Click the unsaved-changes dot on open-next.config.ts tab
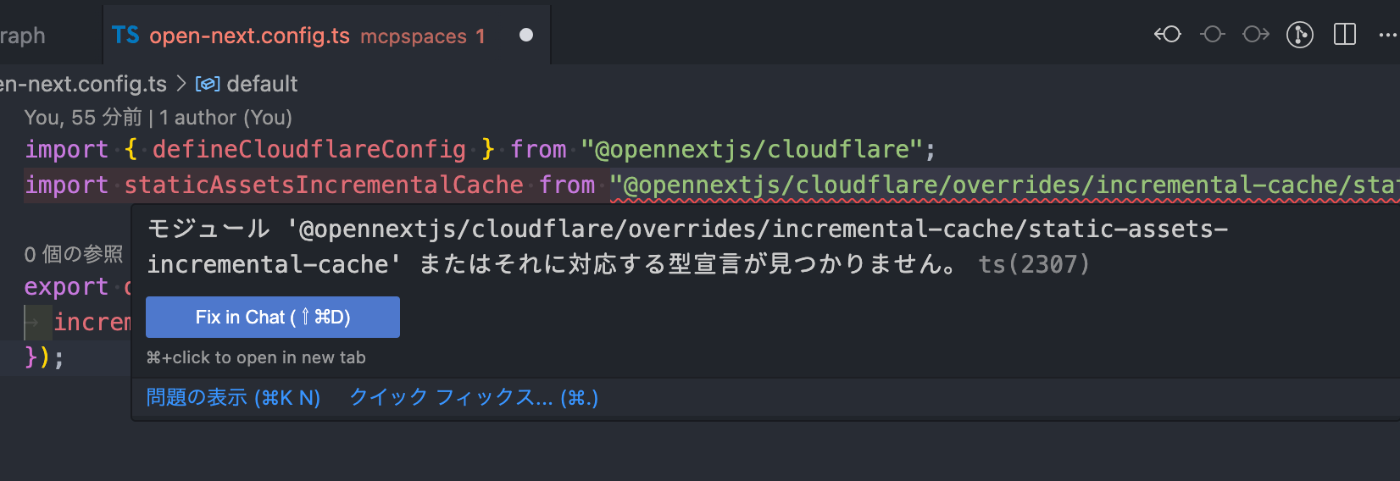 [526, 35]
